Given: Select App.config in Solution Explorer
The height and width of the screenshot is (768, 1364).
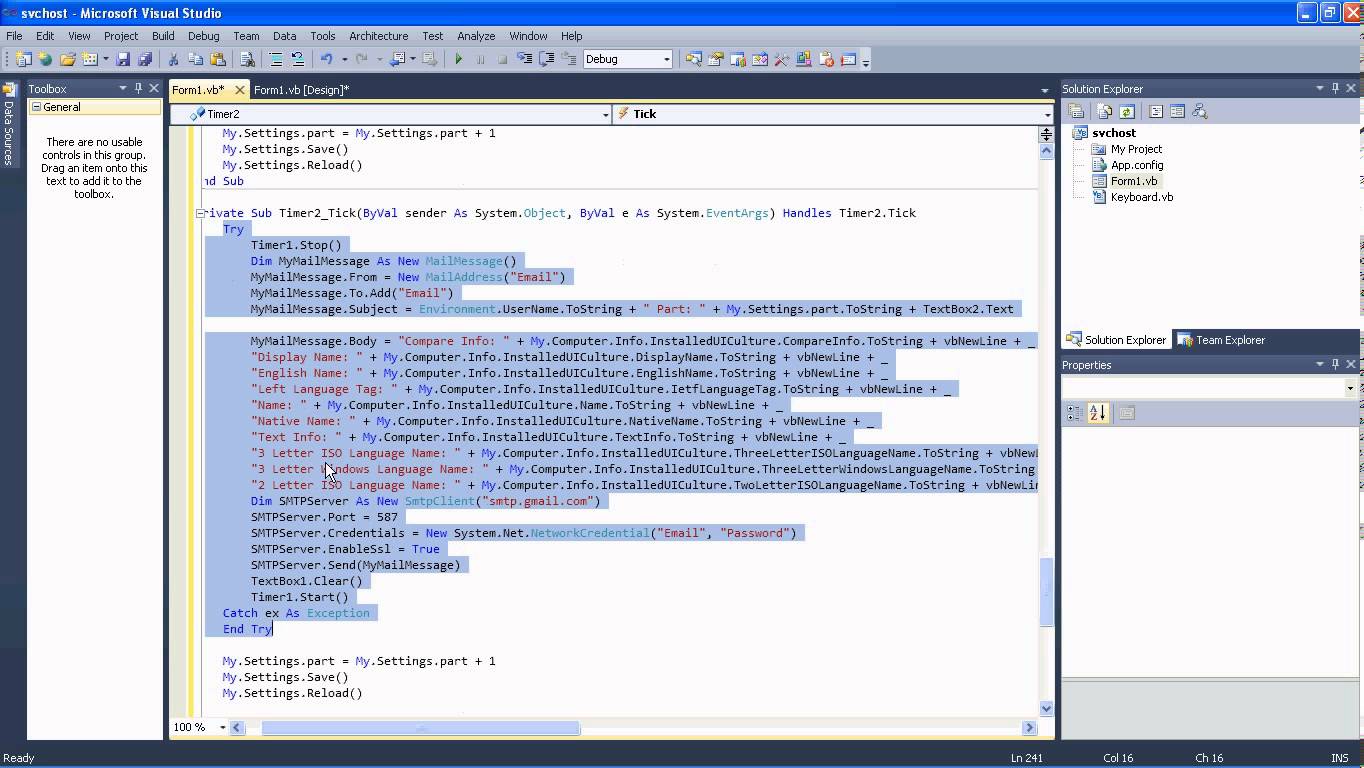Looking at the screenshot, I should [x=1137, y=165].
